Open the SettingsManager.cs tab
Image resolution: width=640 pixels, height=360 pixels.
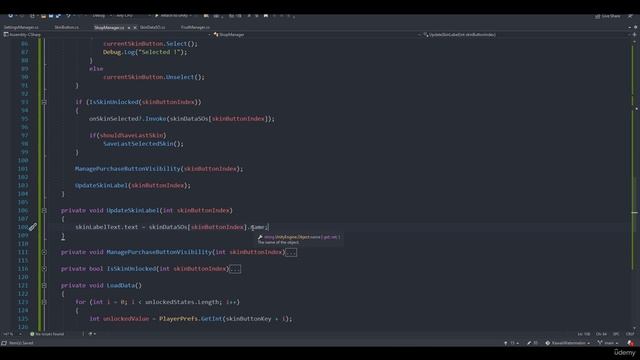(x=21, y=27)
